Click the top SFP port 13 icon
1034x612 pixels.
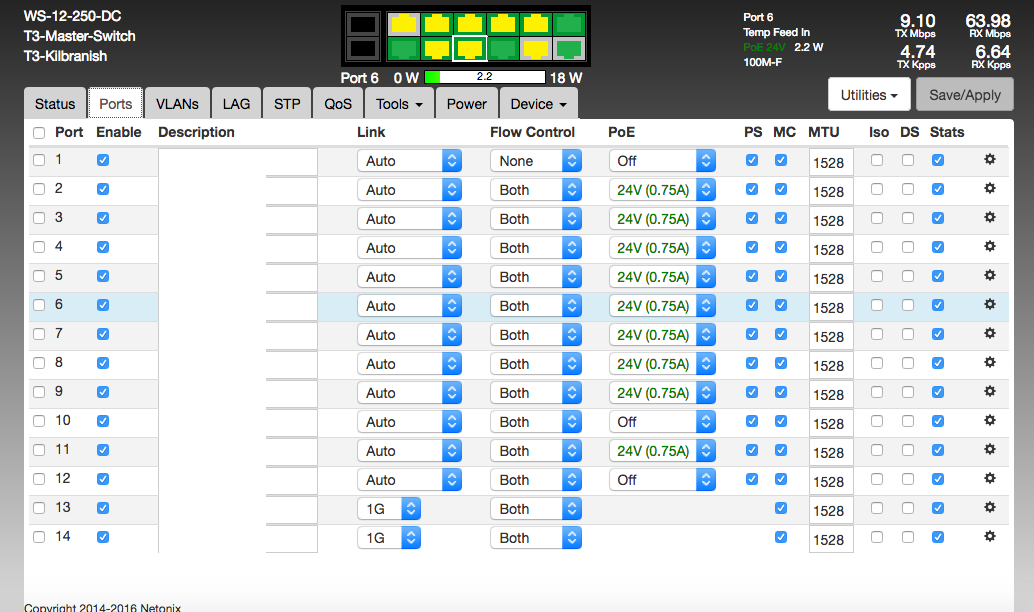tap(364, 23)
